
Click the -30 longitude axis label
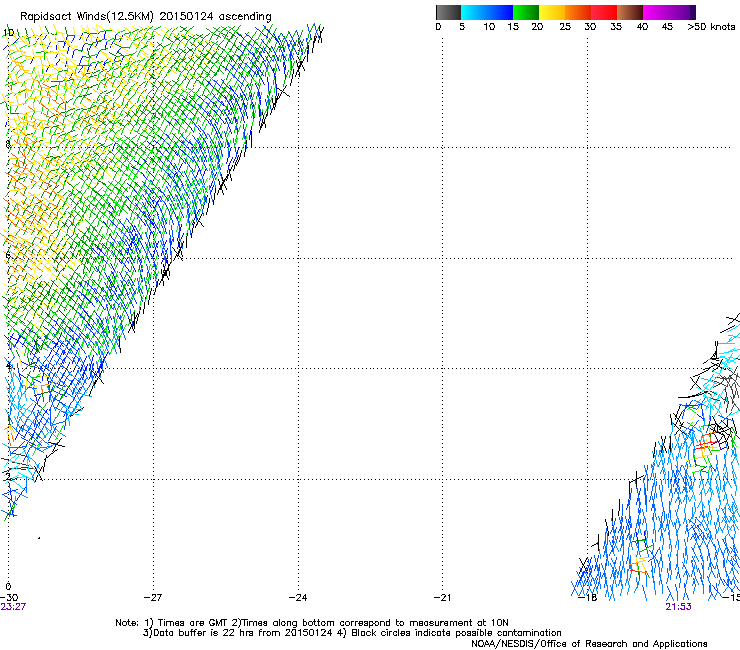tap(9, 597)
